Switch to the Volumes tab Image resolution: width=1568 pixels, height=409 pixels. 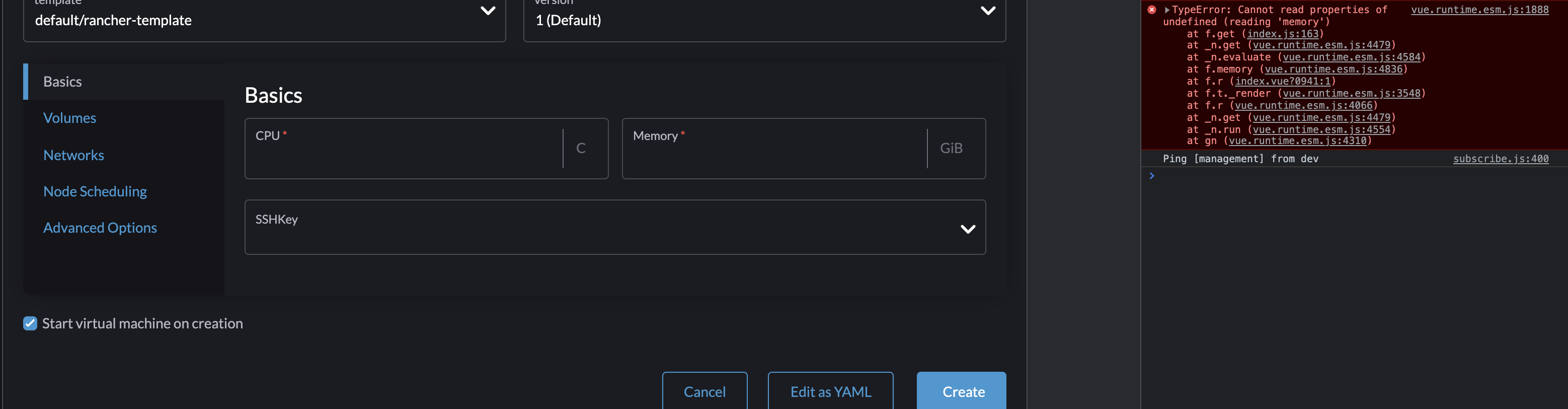[69, 118]
